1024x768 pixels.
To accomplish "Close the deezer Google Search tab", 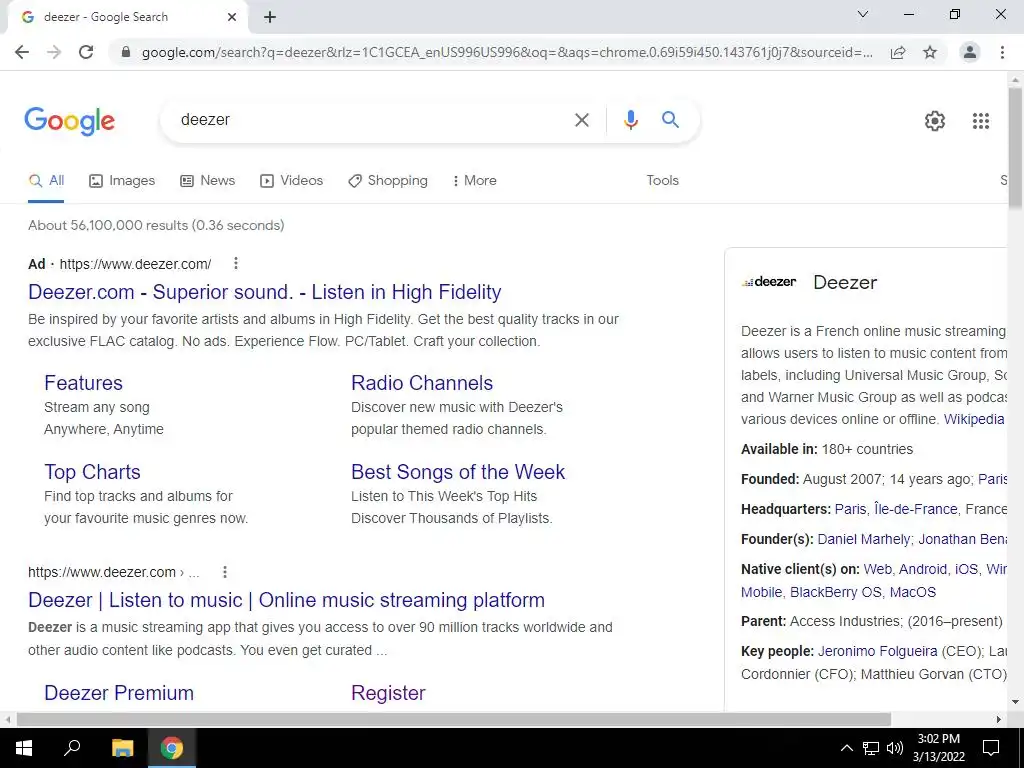I will click(x=232, y=18).
